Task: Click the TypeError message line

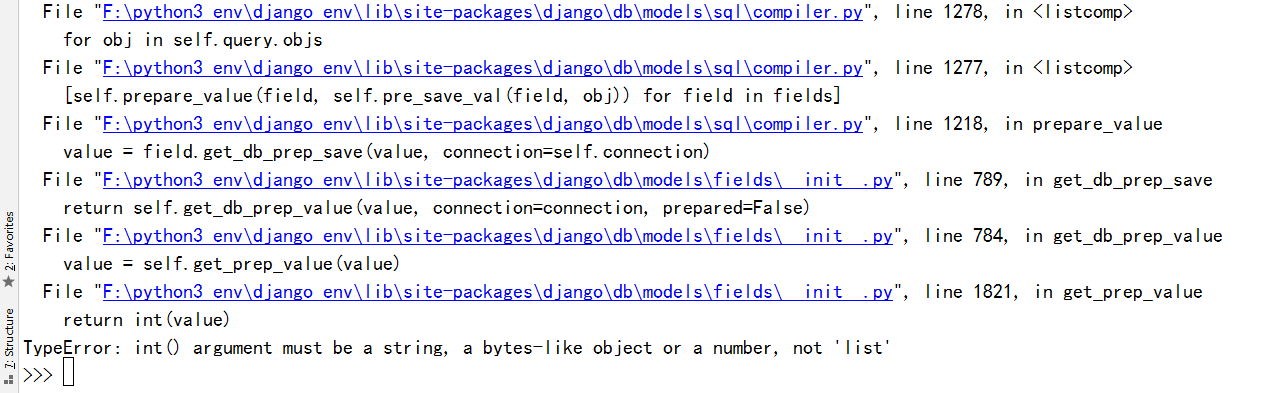Action: coord(457,348)
